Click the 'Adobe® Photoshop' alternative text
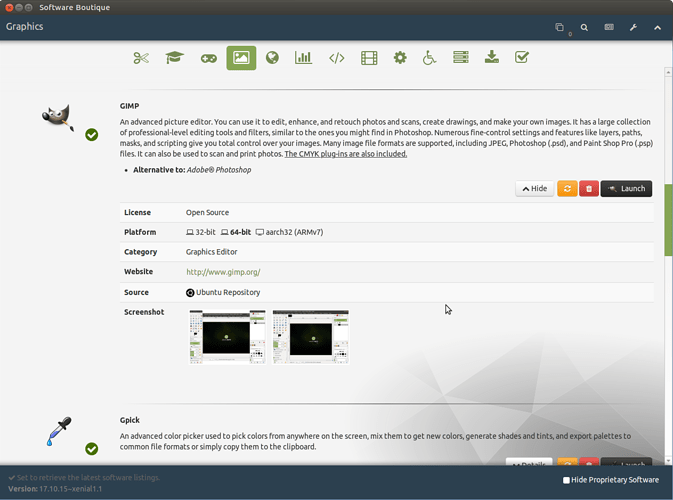Screen dimensions: 673x500 point(219,170)
